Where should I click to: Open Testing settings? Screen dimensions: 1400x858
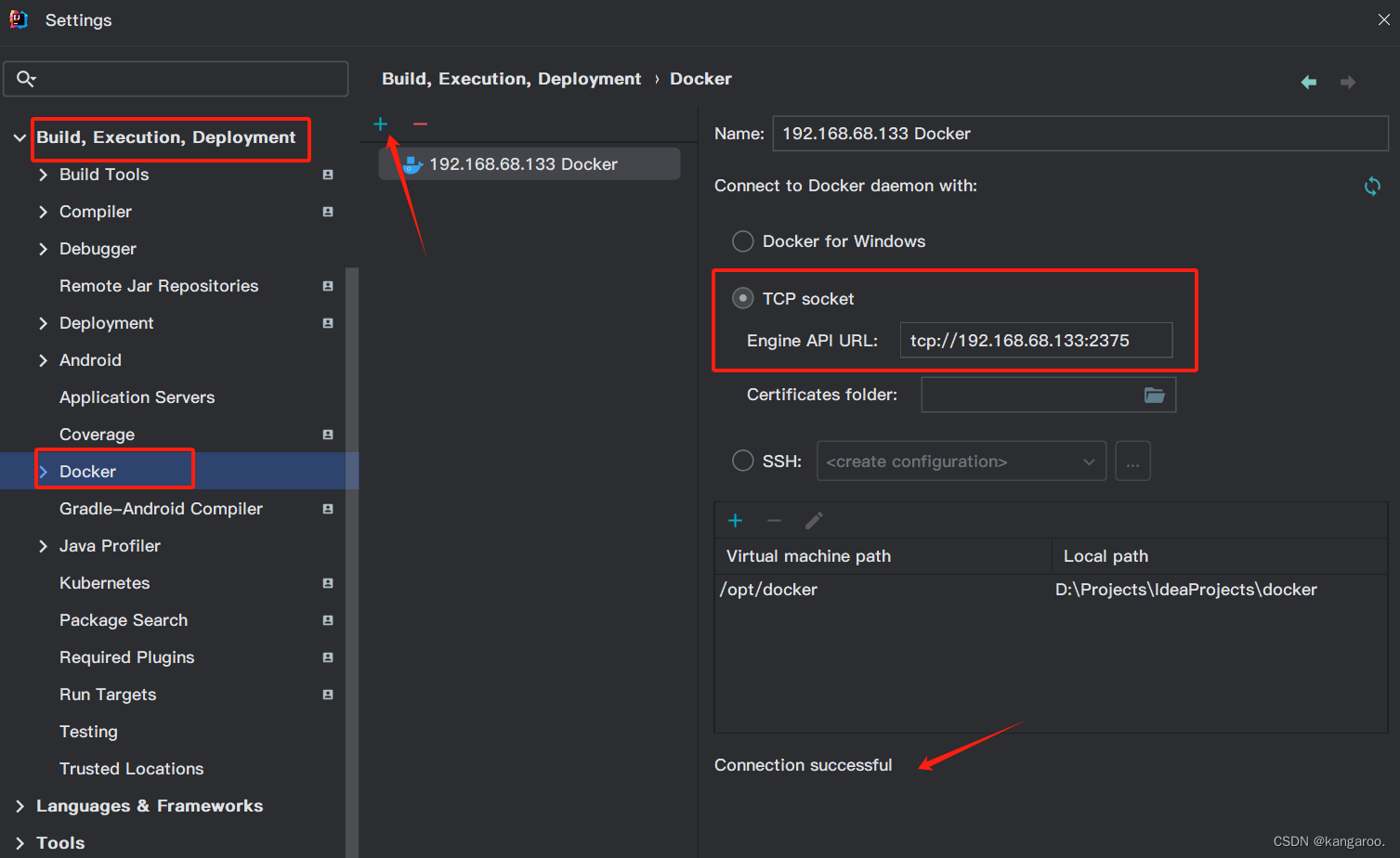click(x=88, y=732)
